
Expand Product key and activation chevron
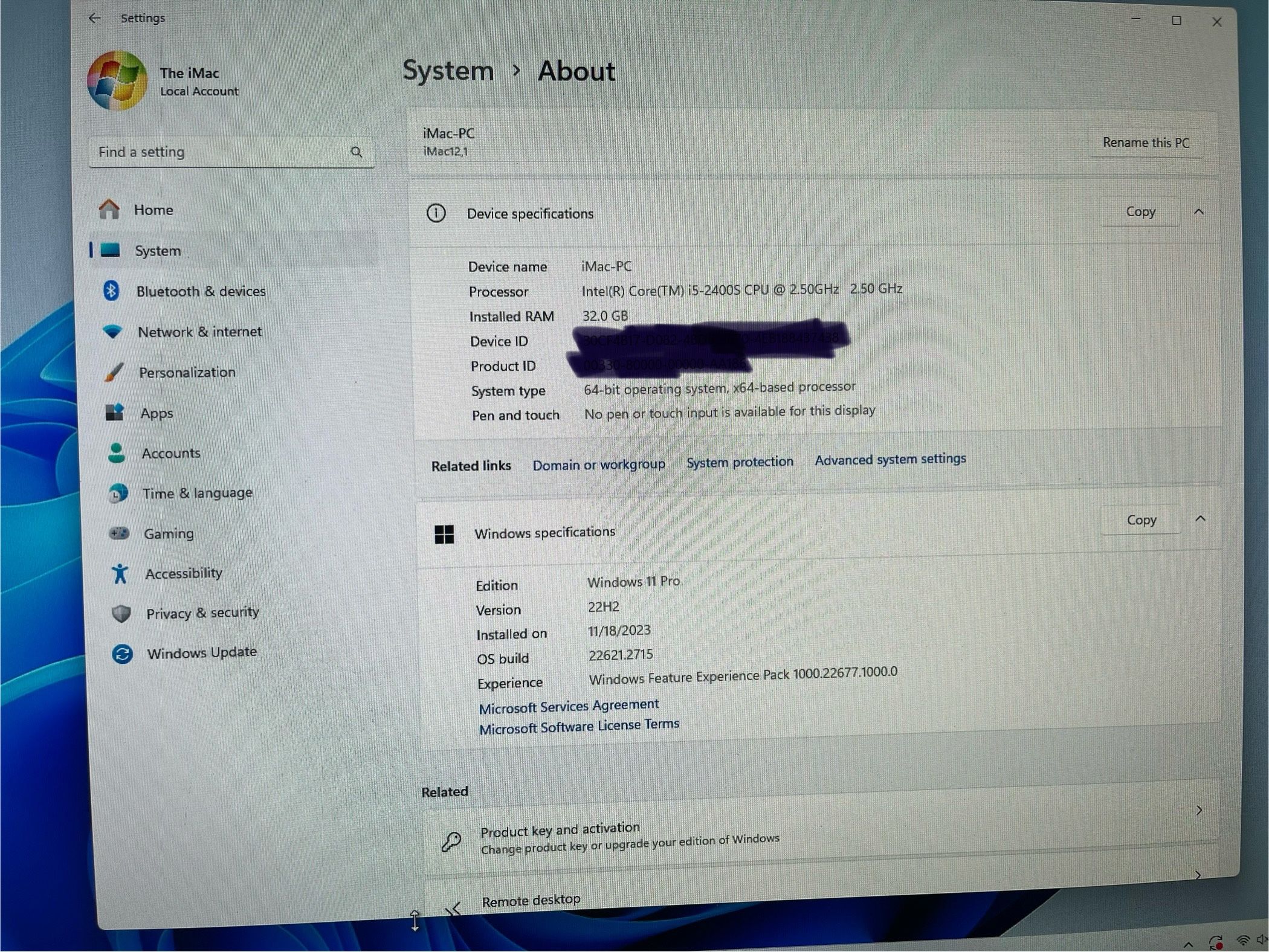point(1199,811)
